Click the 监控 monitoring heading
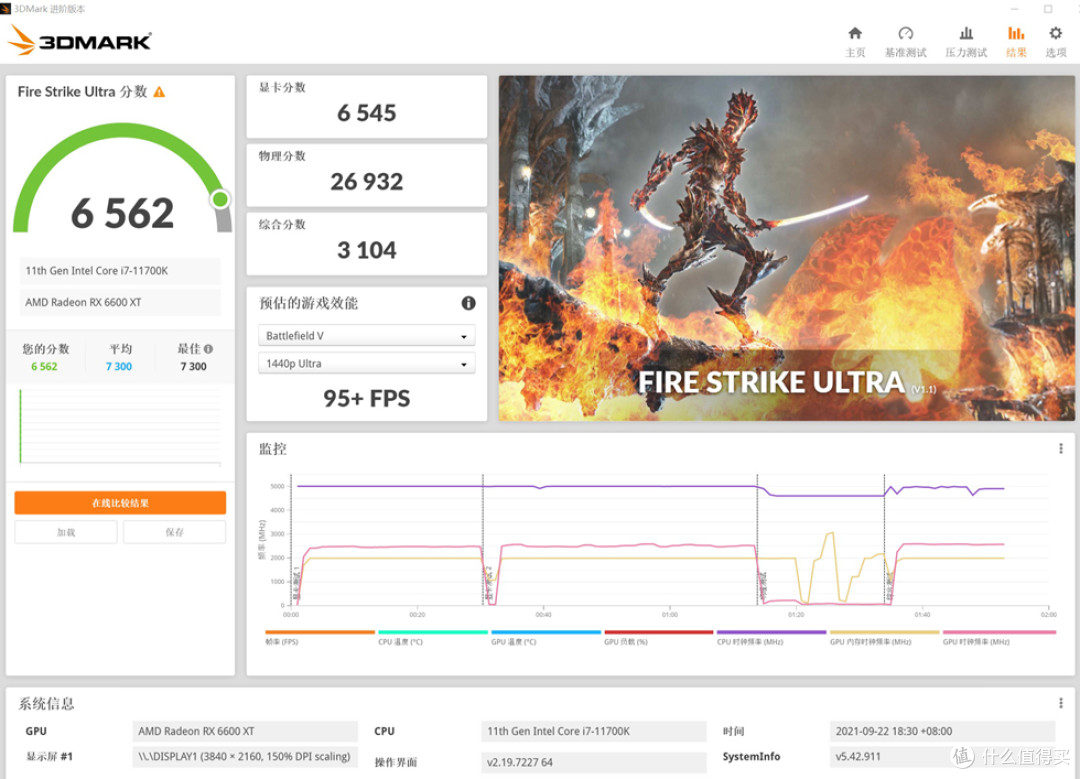The width and height of the screenshot is (1080, 779). click(272, 448)
